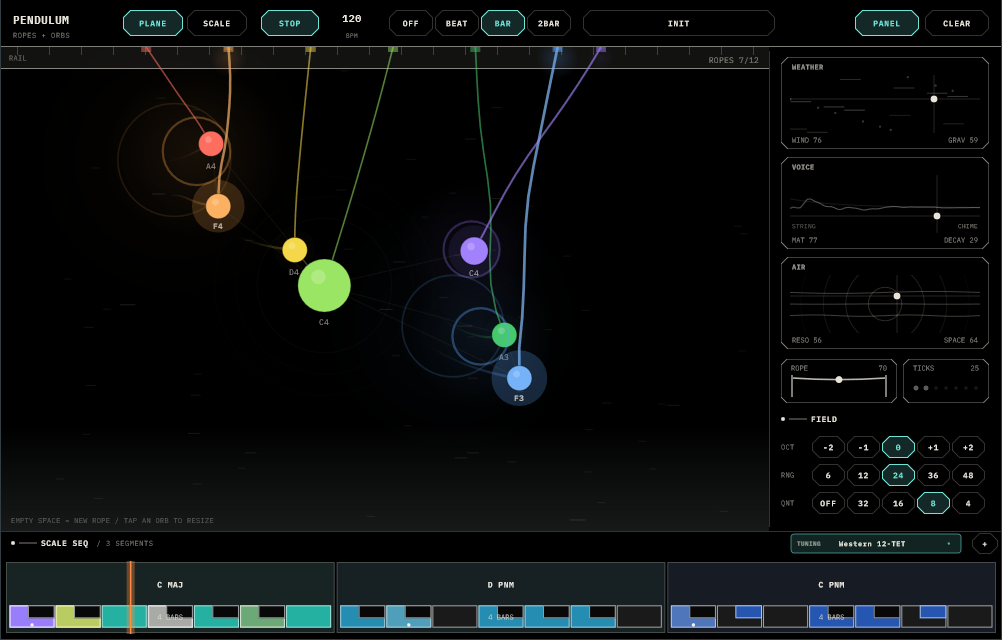Click the blue rope anchor on the rail
Screen dimensions: 1002x640
[x=557, y=49]
